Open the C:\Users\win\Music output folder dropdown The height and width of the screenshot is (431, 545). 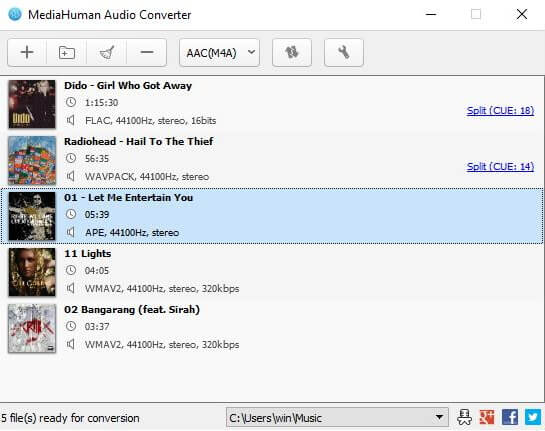click(337, 417)
